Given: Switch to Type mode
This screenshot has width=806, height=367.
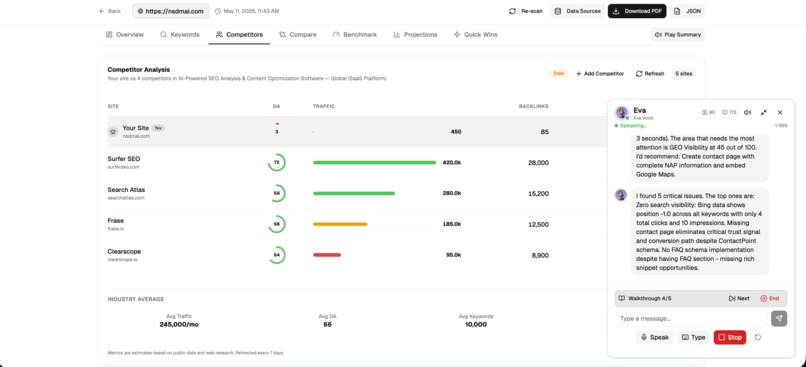Looking at the screenshot, I should pyautogui.click(x=693, y=337).
